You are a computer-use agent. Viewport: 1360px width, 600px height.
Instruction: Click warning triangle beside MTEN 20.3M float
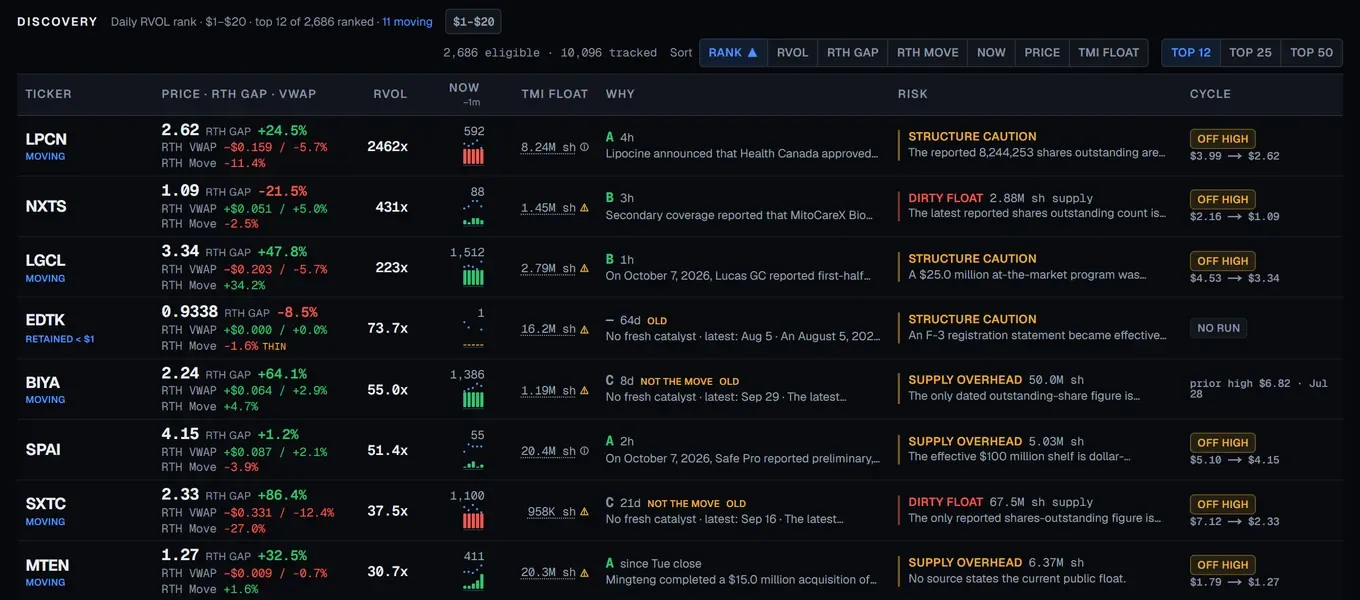coord(585,573)
